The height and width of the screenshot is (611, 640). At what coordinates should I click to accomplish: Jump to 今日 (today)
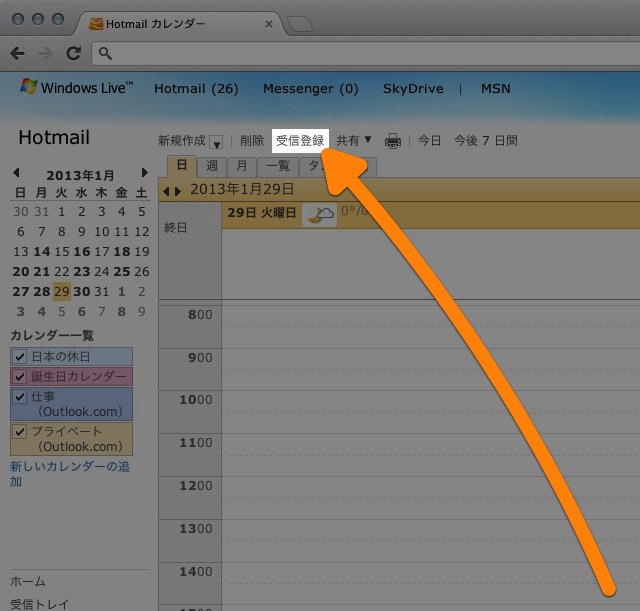coord(429,140)
